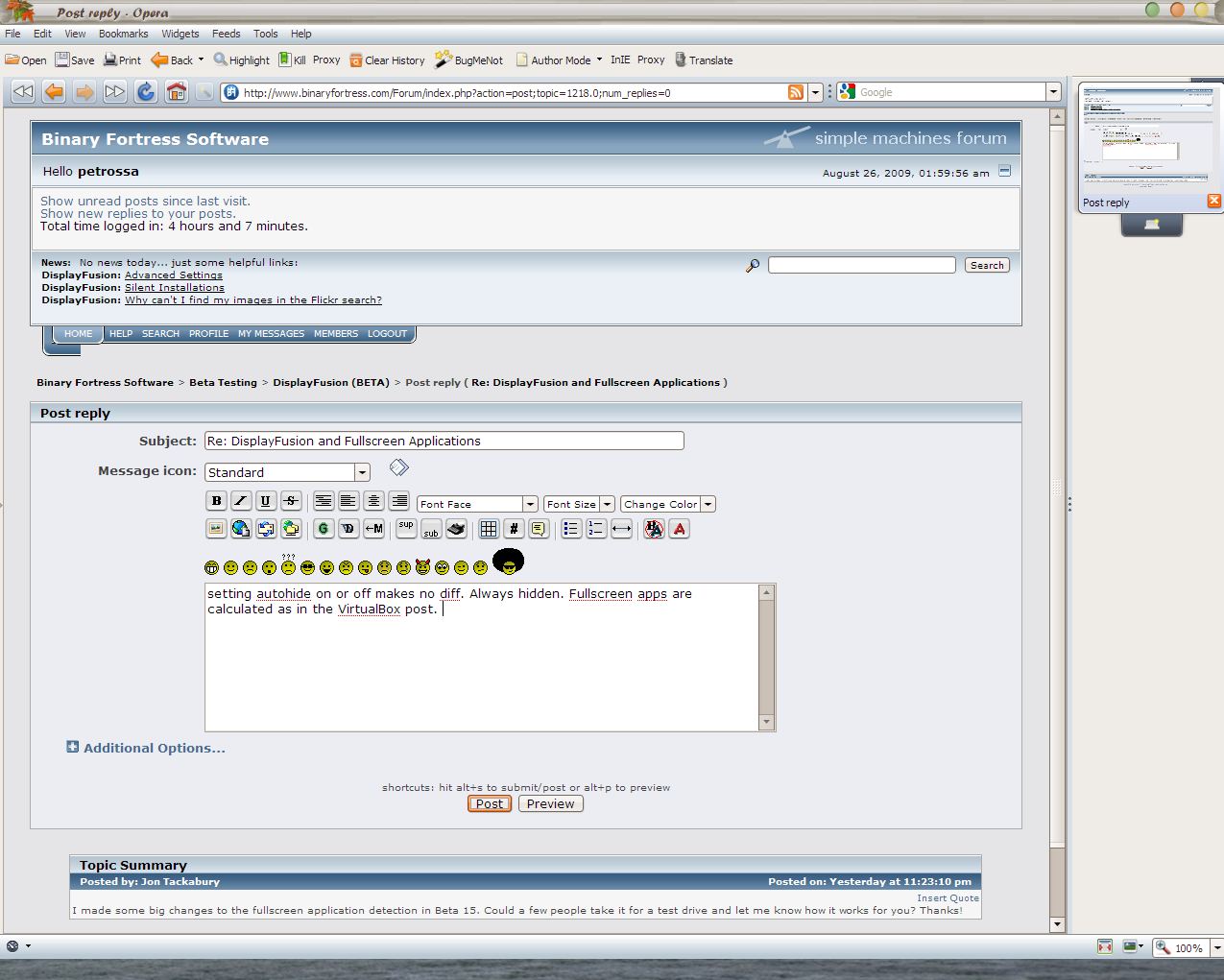This screenshot has height=980, width=1224.
Task: Open the Google search engine dropdown arrow
Action: tap(1053, 92)
